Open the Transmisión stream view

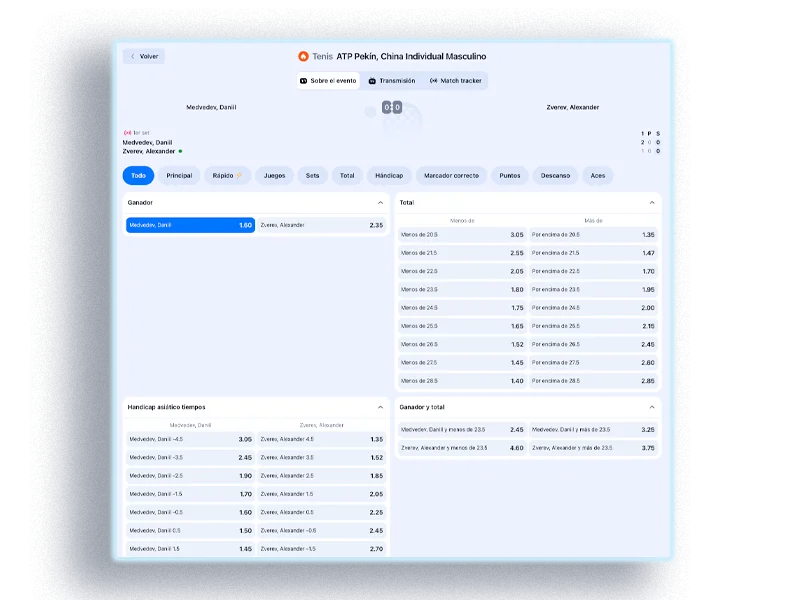point(391,81)
